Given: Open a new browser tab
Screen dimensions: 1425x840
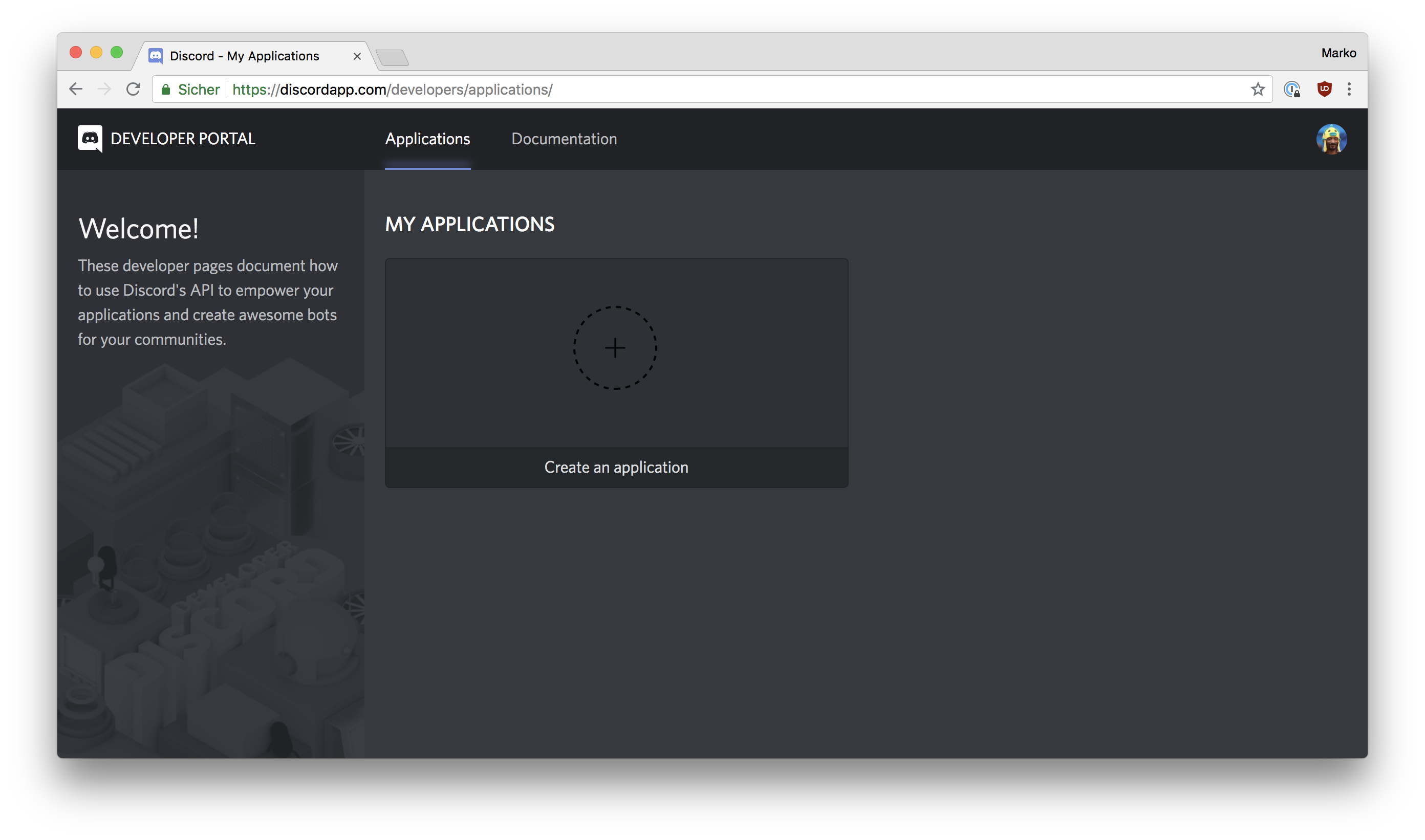Looking at the screenshot, I should click(392, 58).
